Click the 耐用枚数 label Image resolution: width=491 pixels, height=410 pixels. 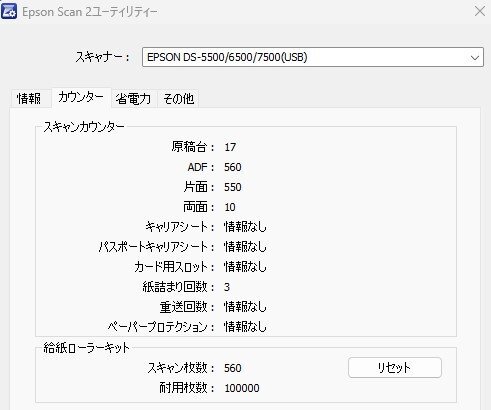click(187, 388)
